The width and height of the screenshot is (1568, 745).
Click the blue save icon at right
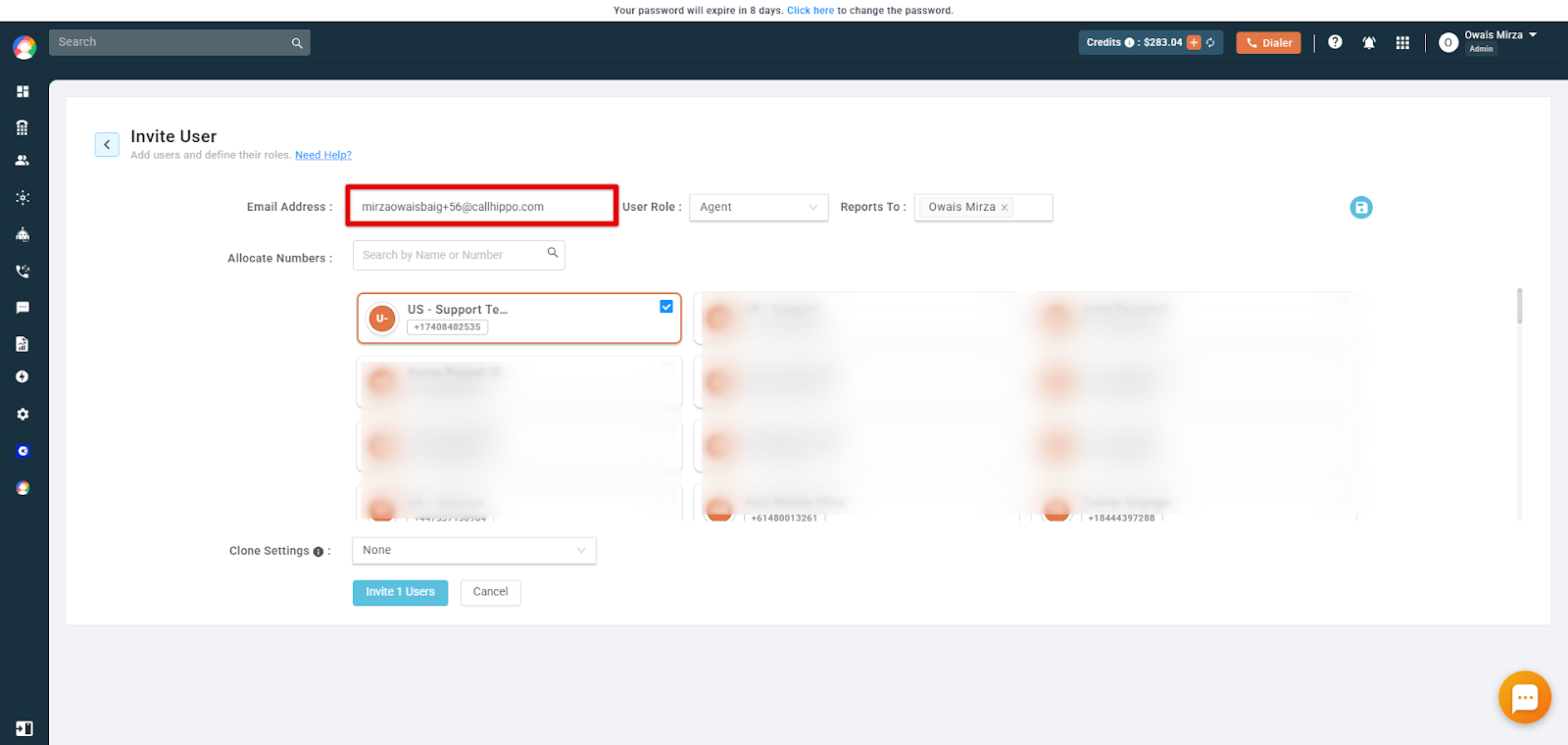click(1361, 208)
